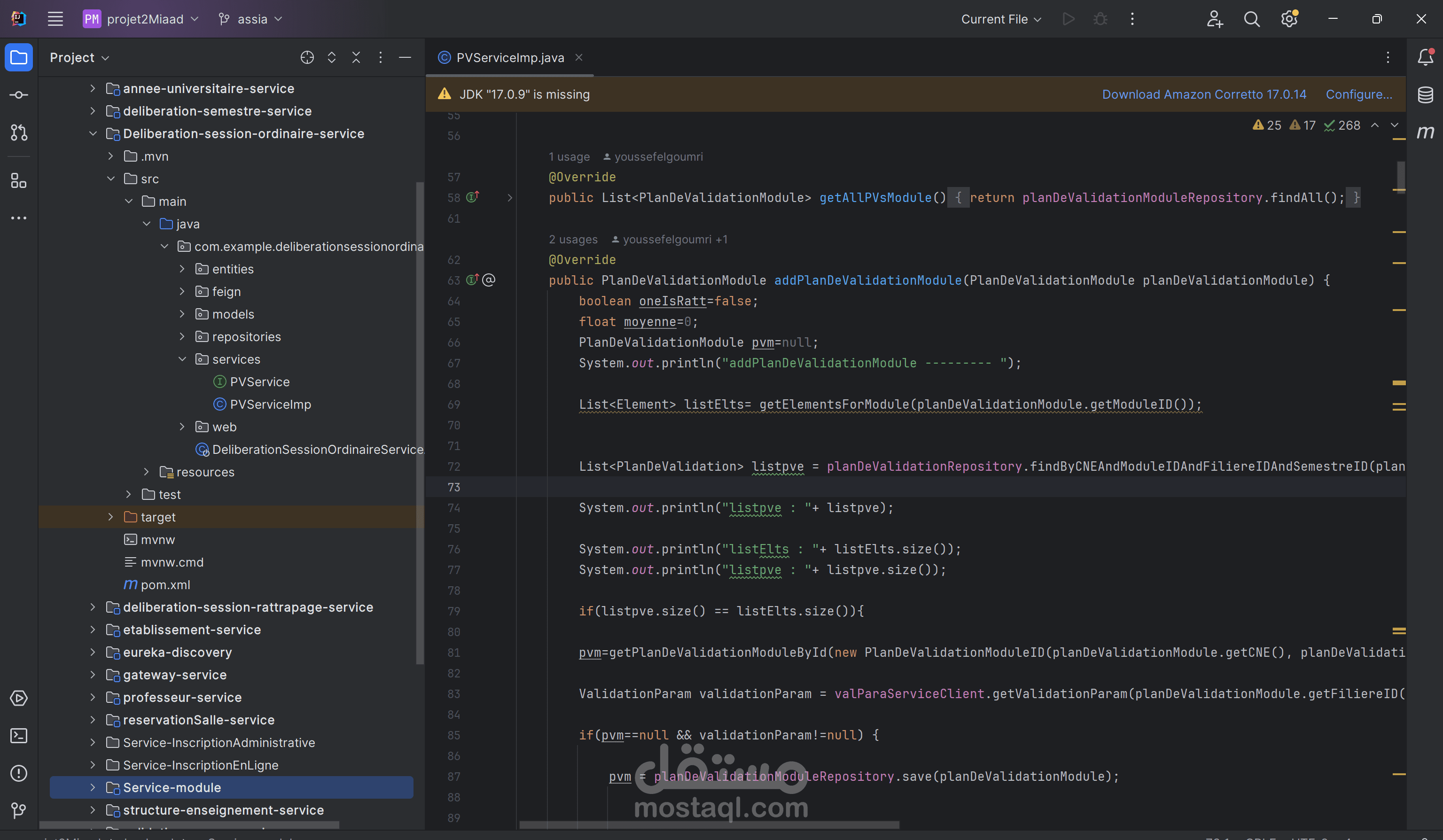Toggle the folded getAllPVsModule method body
This screenshot has width=1443, height=840.
click(510, 198)
